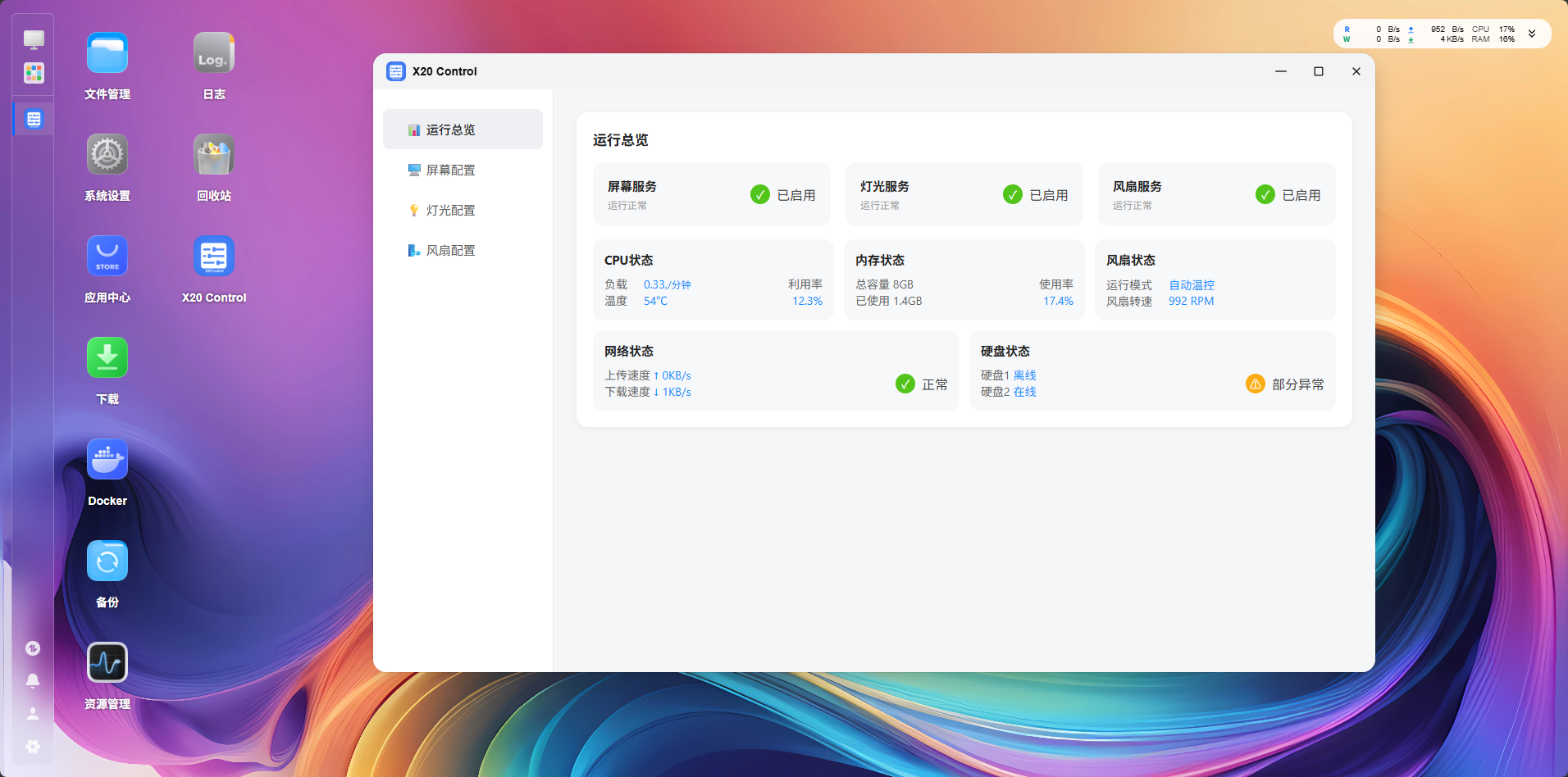Viewport: 1568px width, 777px height.
Task: Click the 自动温控 fan mode value
Action: [x=1192, y=285]
